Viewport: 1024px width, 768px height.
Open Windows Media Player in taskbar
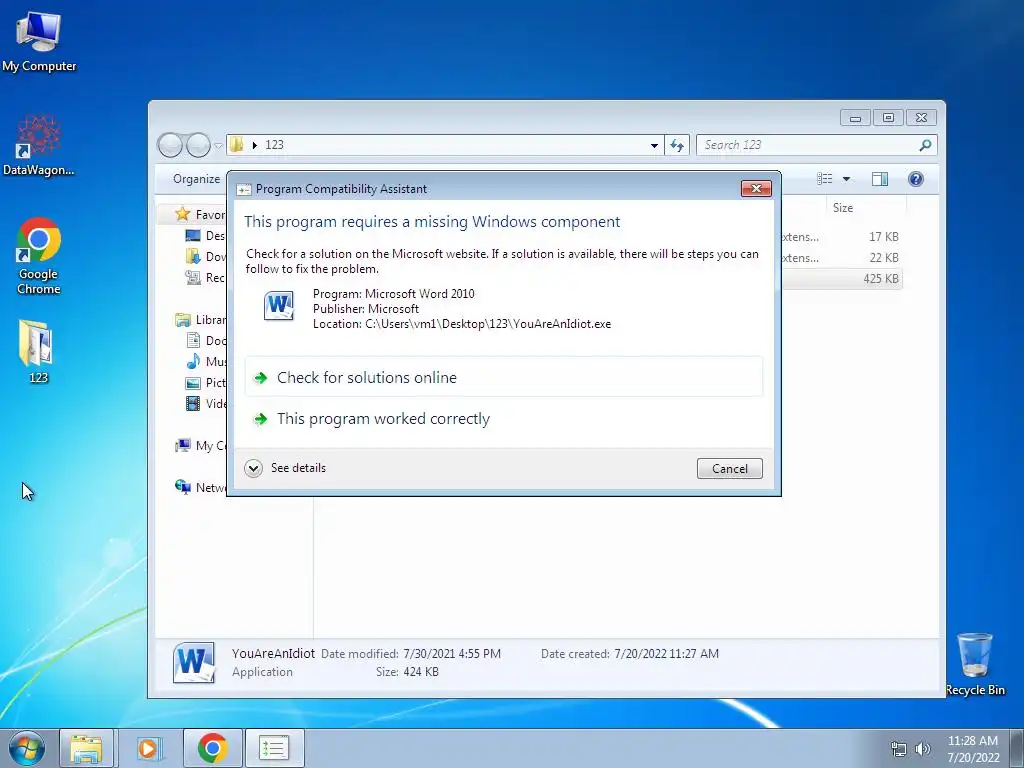click(148, 748)
